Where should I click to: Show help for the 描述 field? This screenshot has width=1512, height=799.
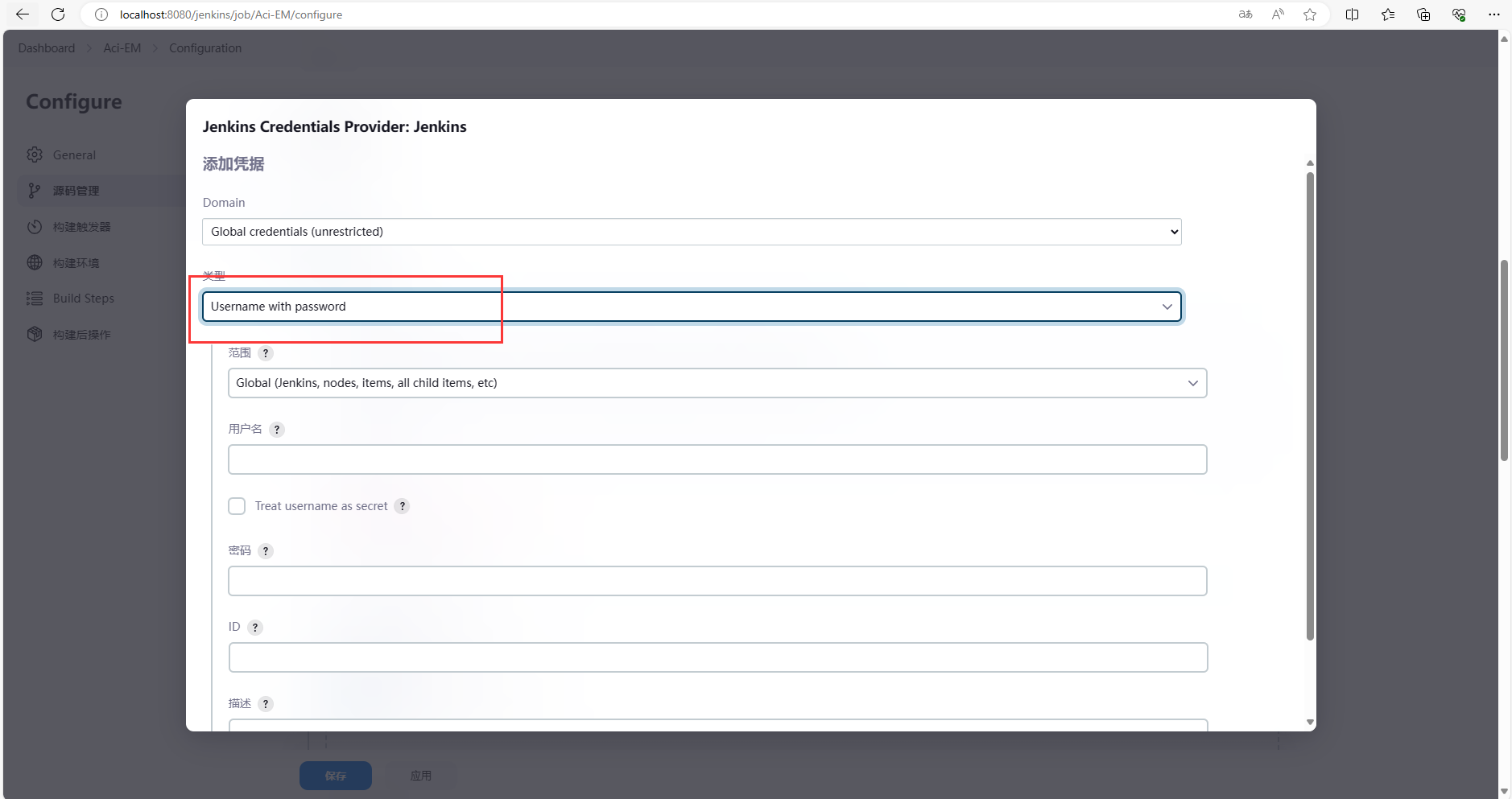click(266, 704)
